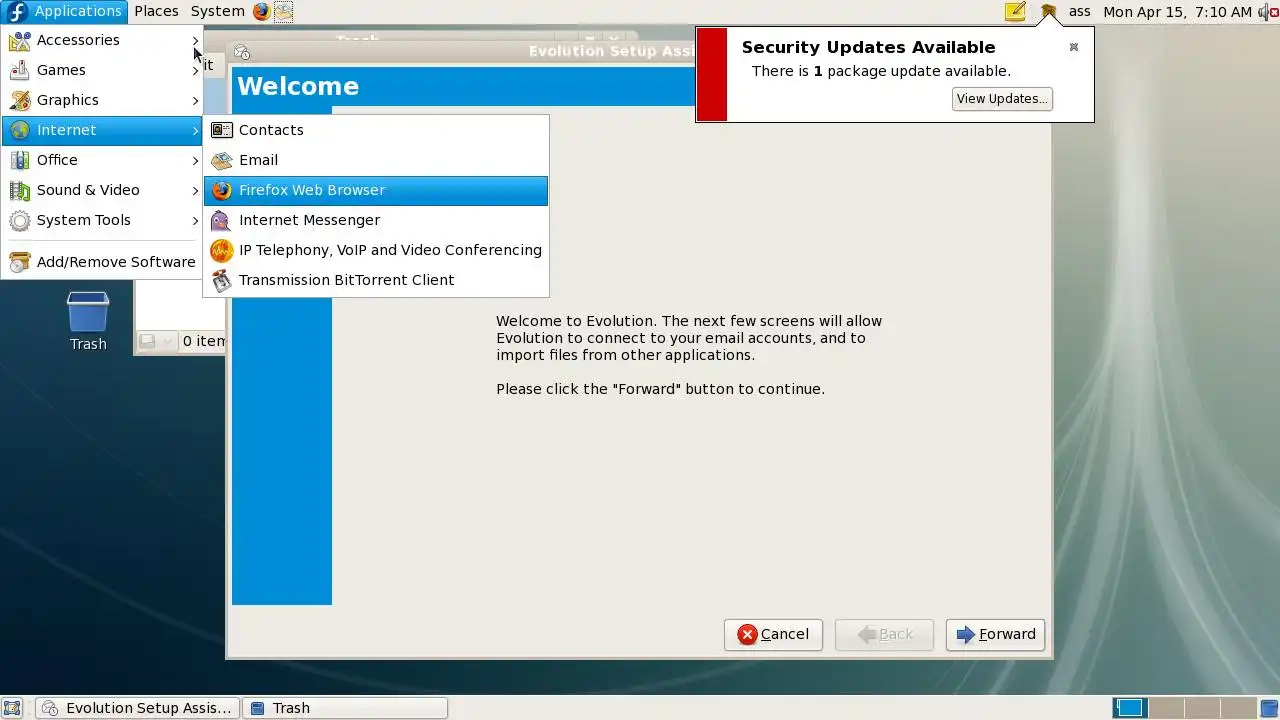Launch Internet Messenger
Viewport: 1280px width, 720px height.
[x=376, y=220]
